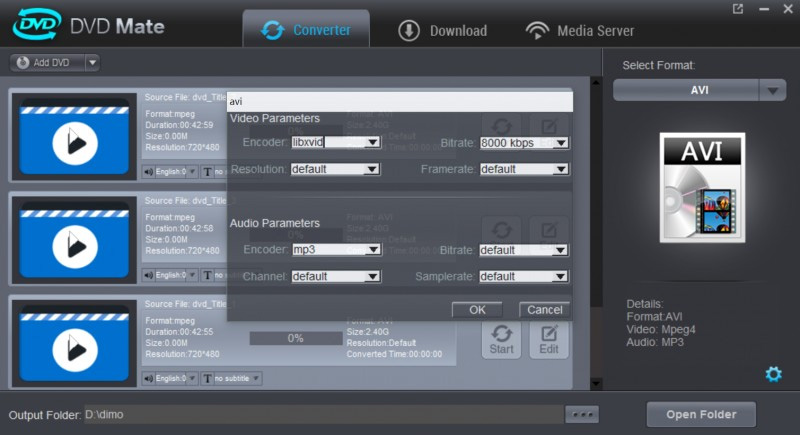Click the Edit icon on third video
The width and height of the screenshot is (800, 435).
click(x=549, y=338)
